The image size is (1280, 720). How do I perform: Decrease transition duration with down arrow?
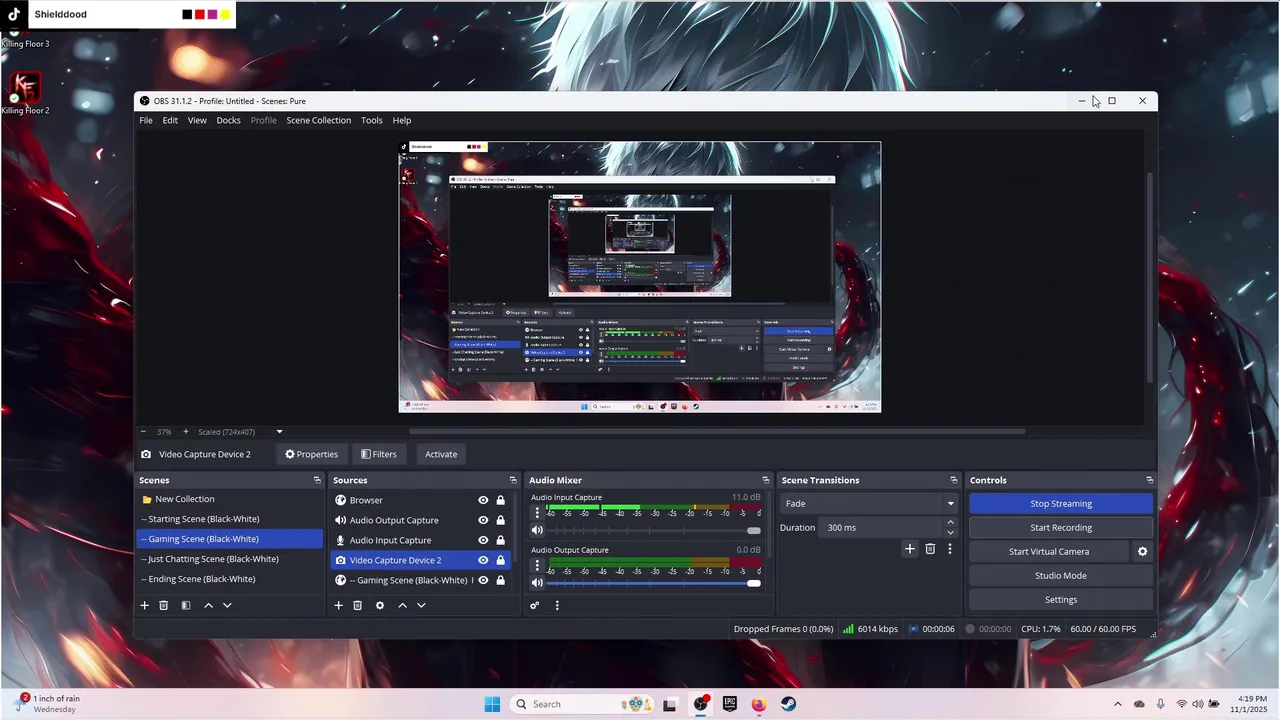point(950,532)
